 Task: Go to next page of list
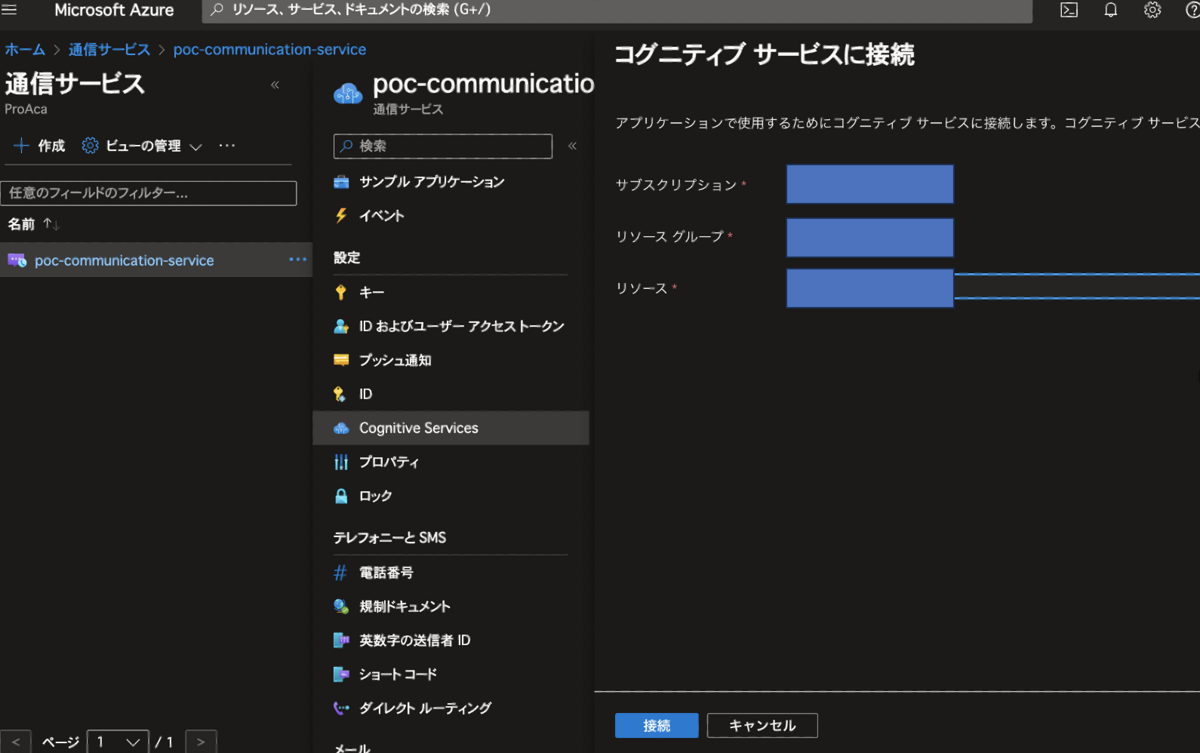(201, 742)
